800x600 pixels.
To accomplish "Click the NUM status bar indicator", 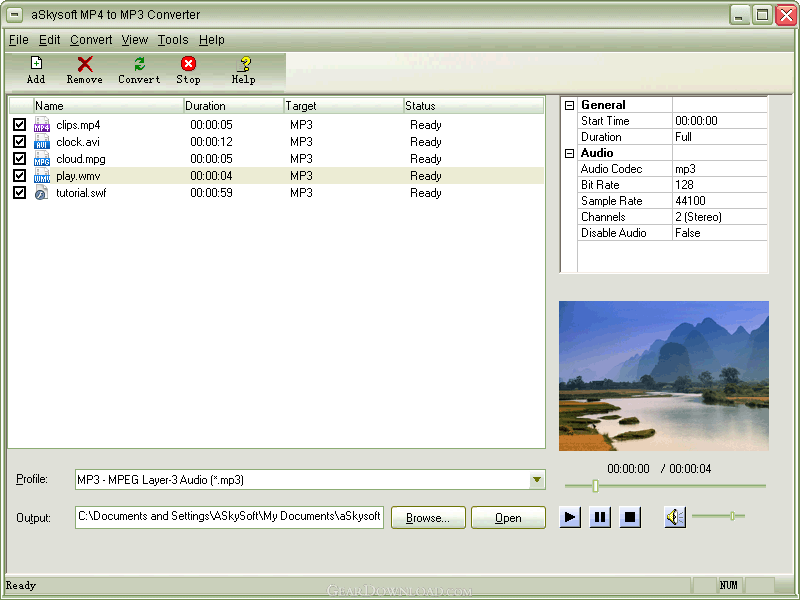I will [x=728, y=585].
